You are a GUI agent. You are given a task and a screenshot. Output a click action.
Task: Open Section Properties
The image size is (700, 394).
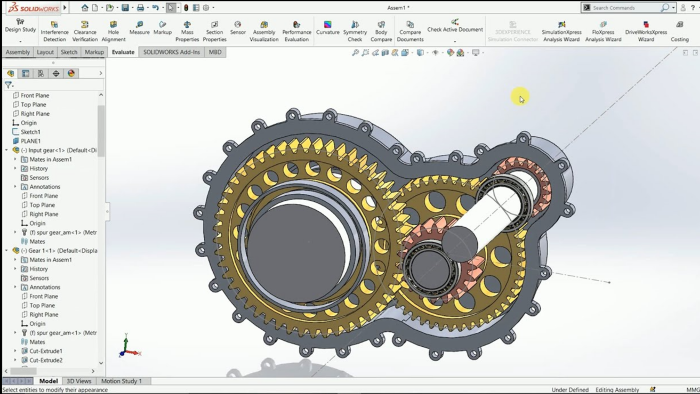pos(214,31)
